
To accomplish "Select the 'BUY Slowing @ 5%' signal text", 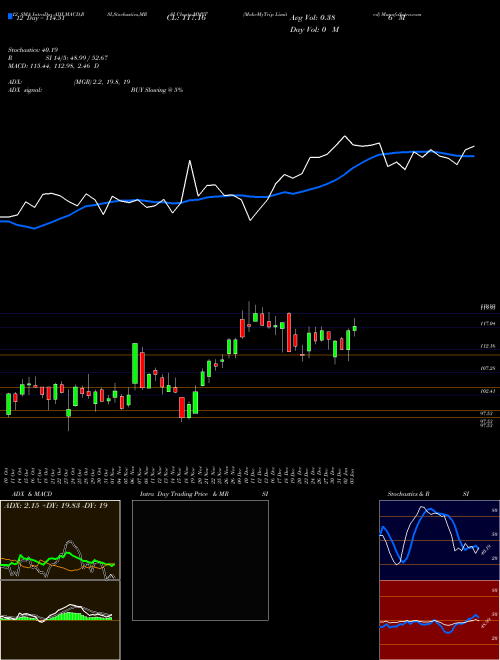I will point(157,90).
